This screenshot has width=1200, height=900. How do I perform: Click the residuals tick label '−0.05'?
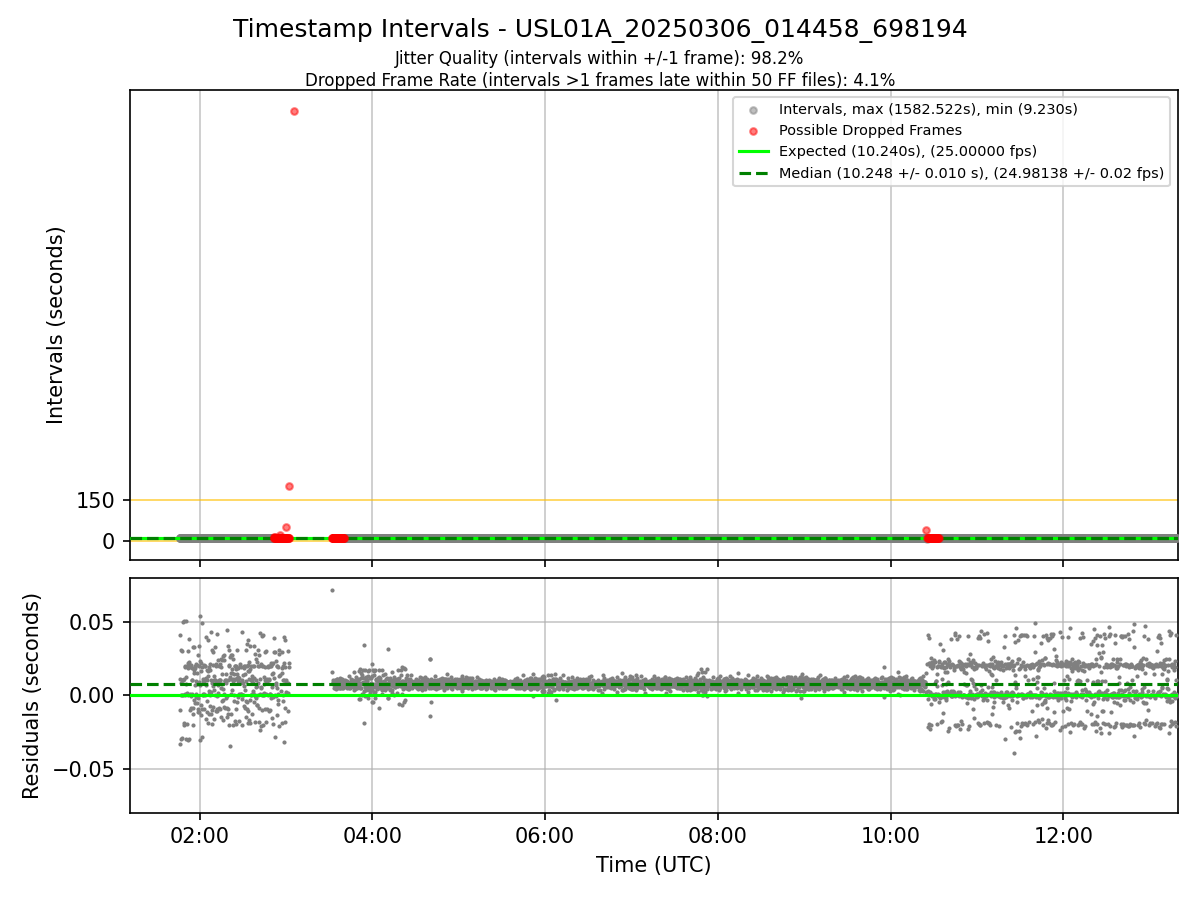coord(86,769)
